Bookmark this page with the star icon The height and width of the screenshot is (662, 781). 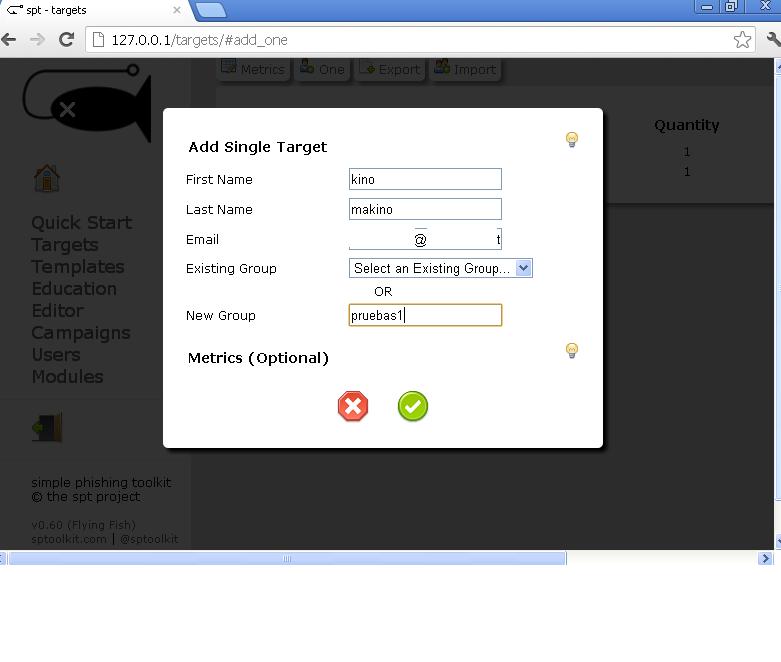[742, 40]
